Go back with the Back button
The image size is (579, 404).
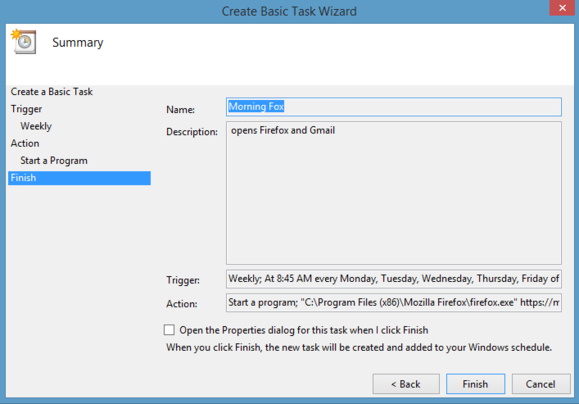pos(406,384)
